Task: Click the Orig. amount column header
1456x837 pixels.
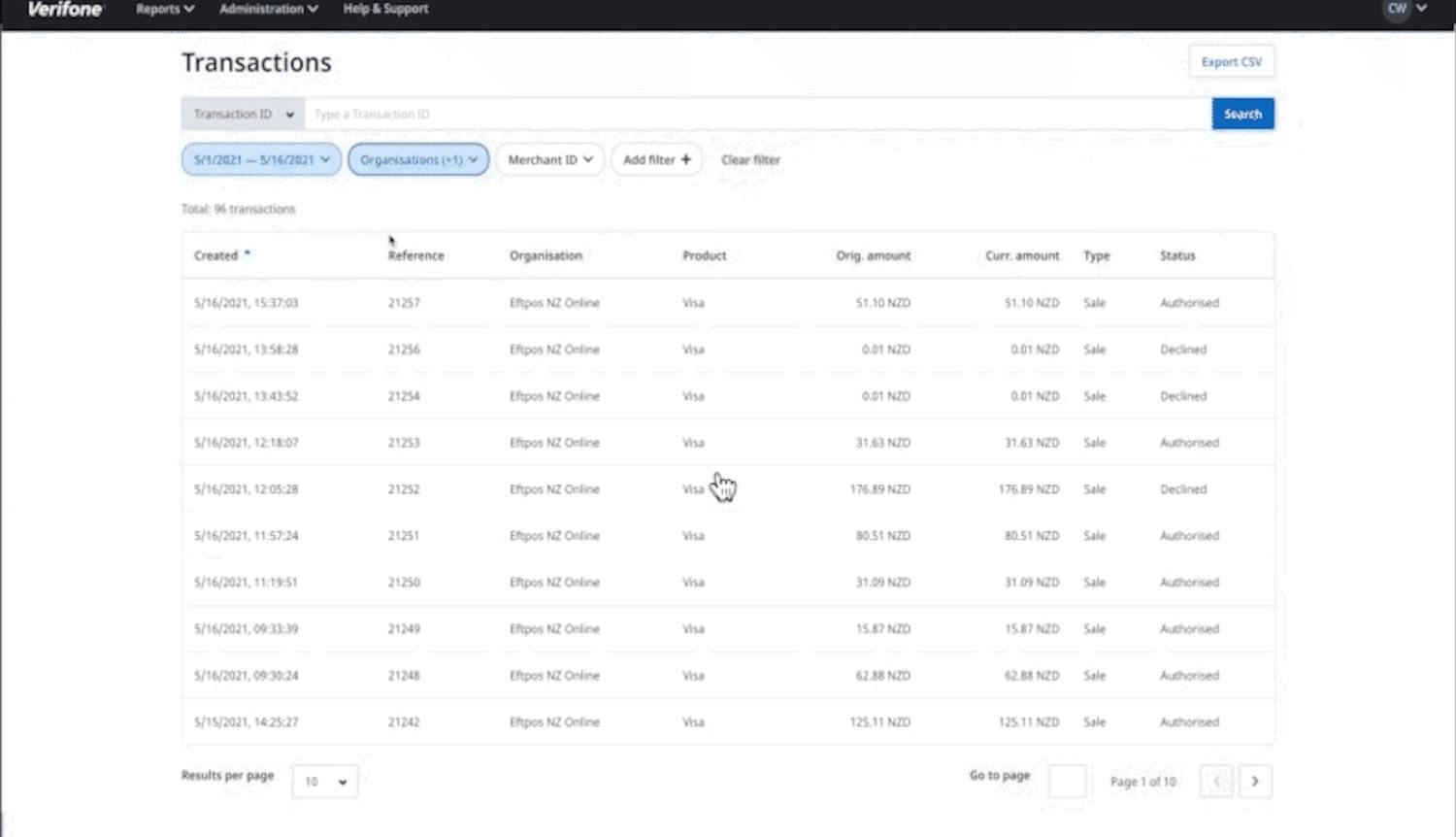Action: coord(873,255)
